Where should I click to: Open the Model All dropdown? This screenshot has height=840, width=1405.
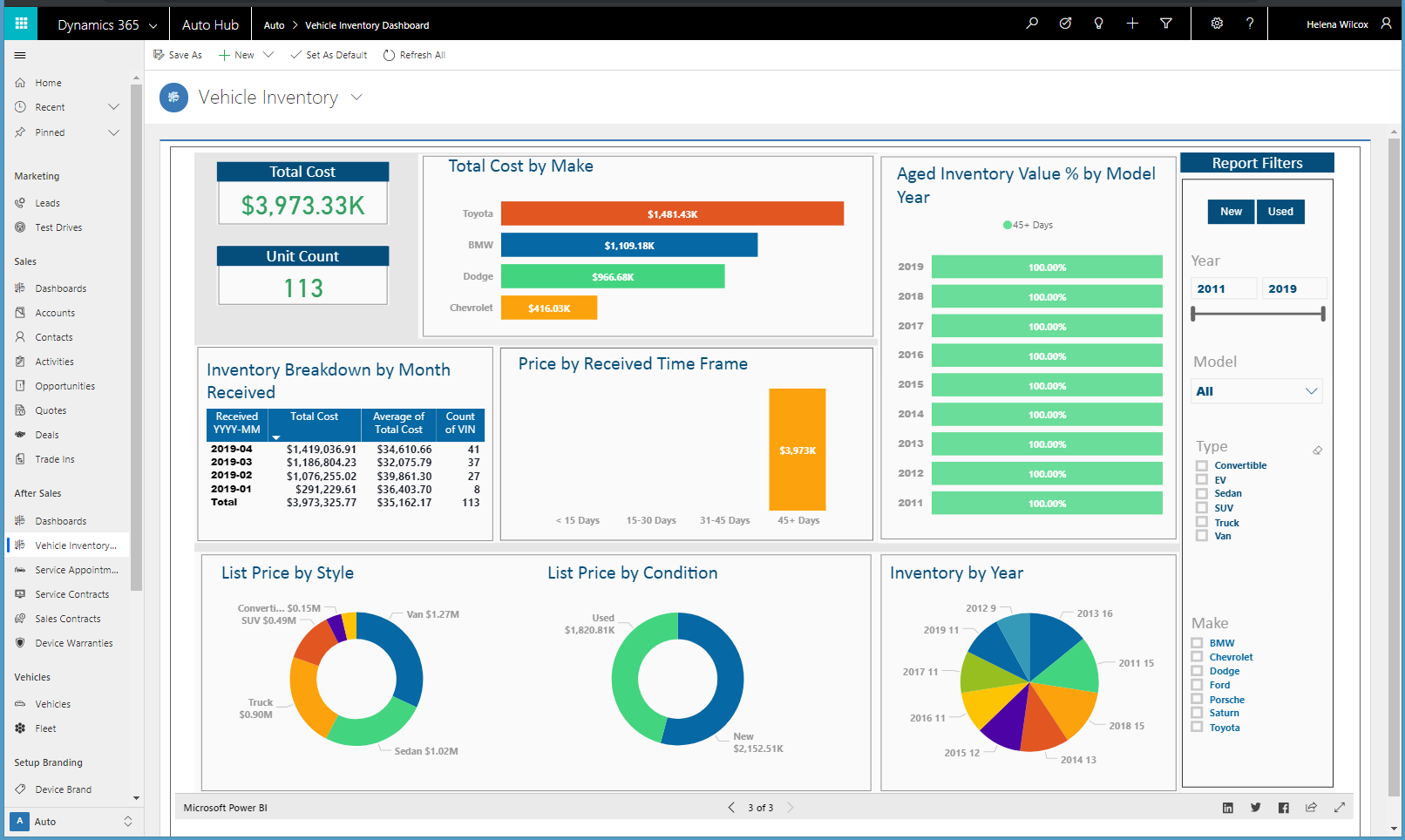click(1256, 391)
